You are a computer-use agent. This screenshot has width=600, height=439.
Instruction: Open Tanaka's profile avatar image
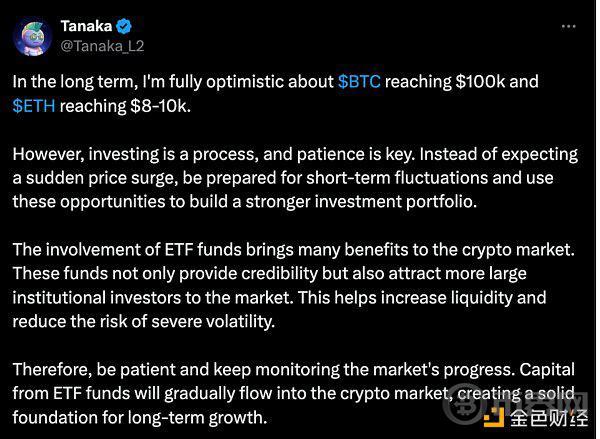pyautogui.click(x=32, y=38)
